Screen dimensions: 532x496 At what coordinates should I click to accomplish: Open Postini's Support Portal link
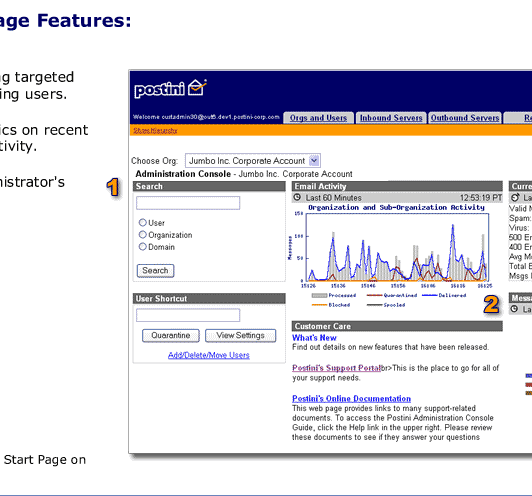[x=337, y=368]
